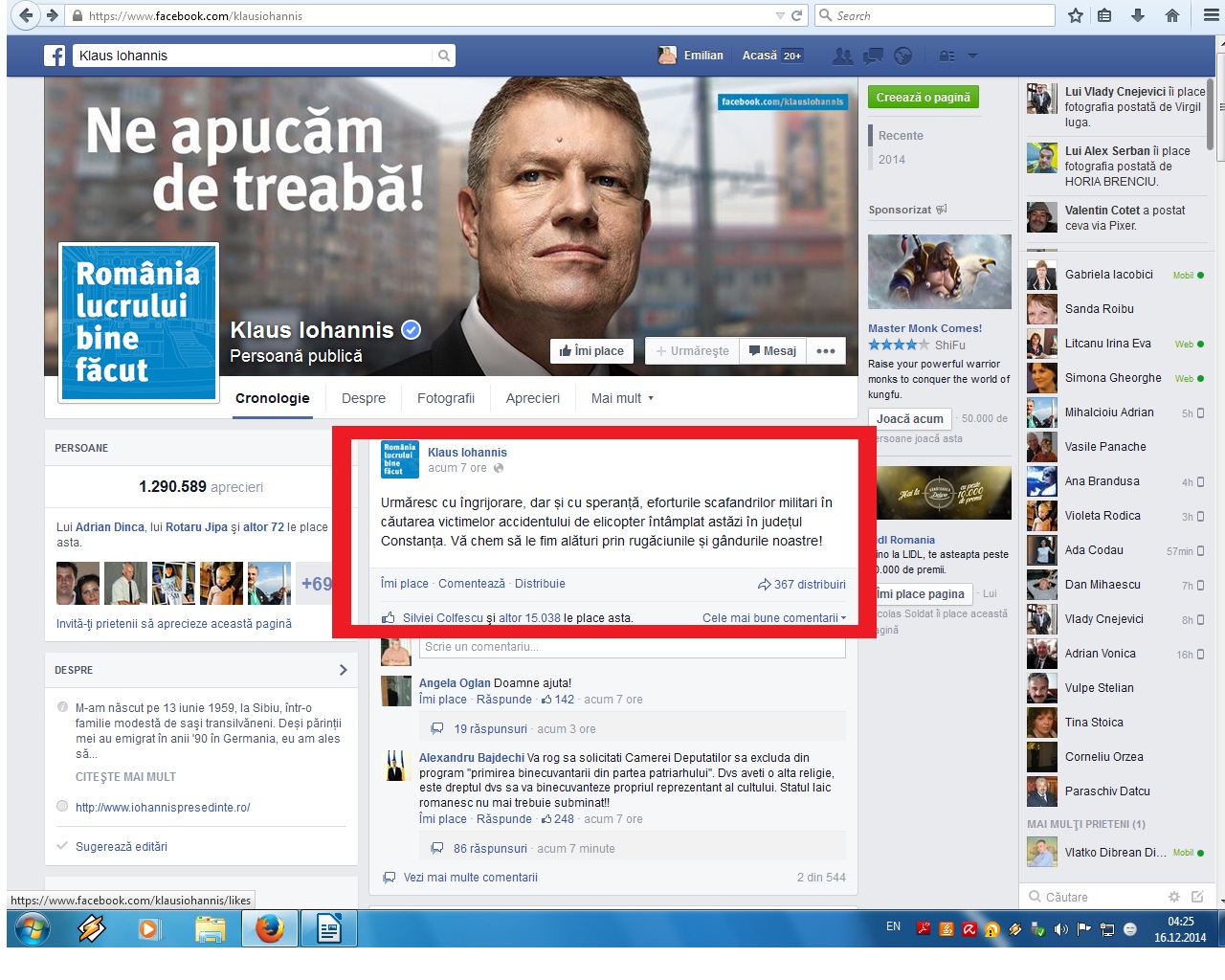Open friend requests icon in top bar
1225x980 pixels.
(x=842, y=56)
